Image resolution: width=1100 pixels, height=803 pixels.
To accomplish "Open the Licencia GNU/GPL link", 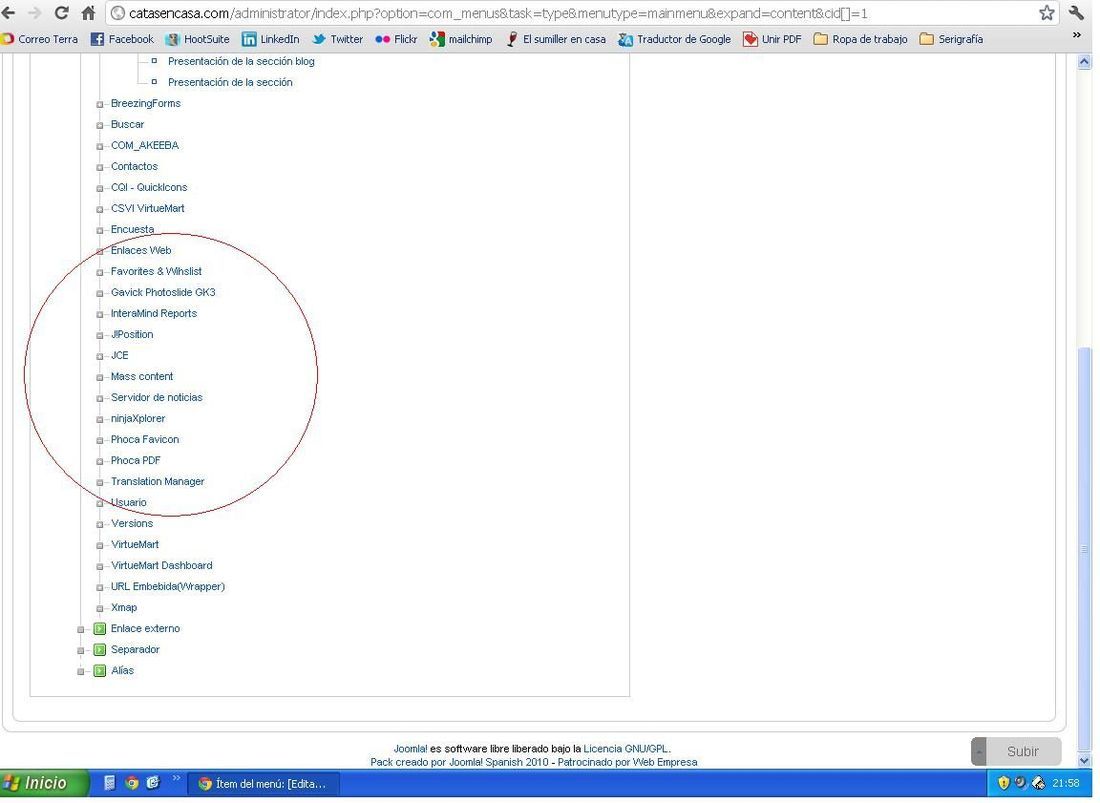I will [x=626, y=750].
